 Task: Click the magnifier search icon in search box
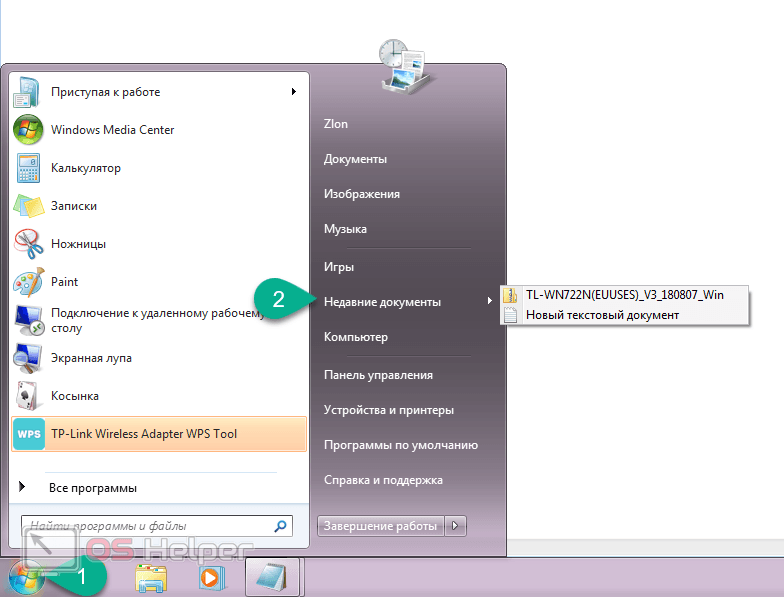[280, 526]
